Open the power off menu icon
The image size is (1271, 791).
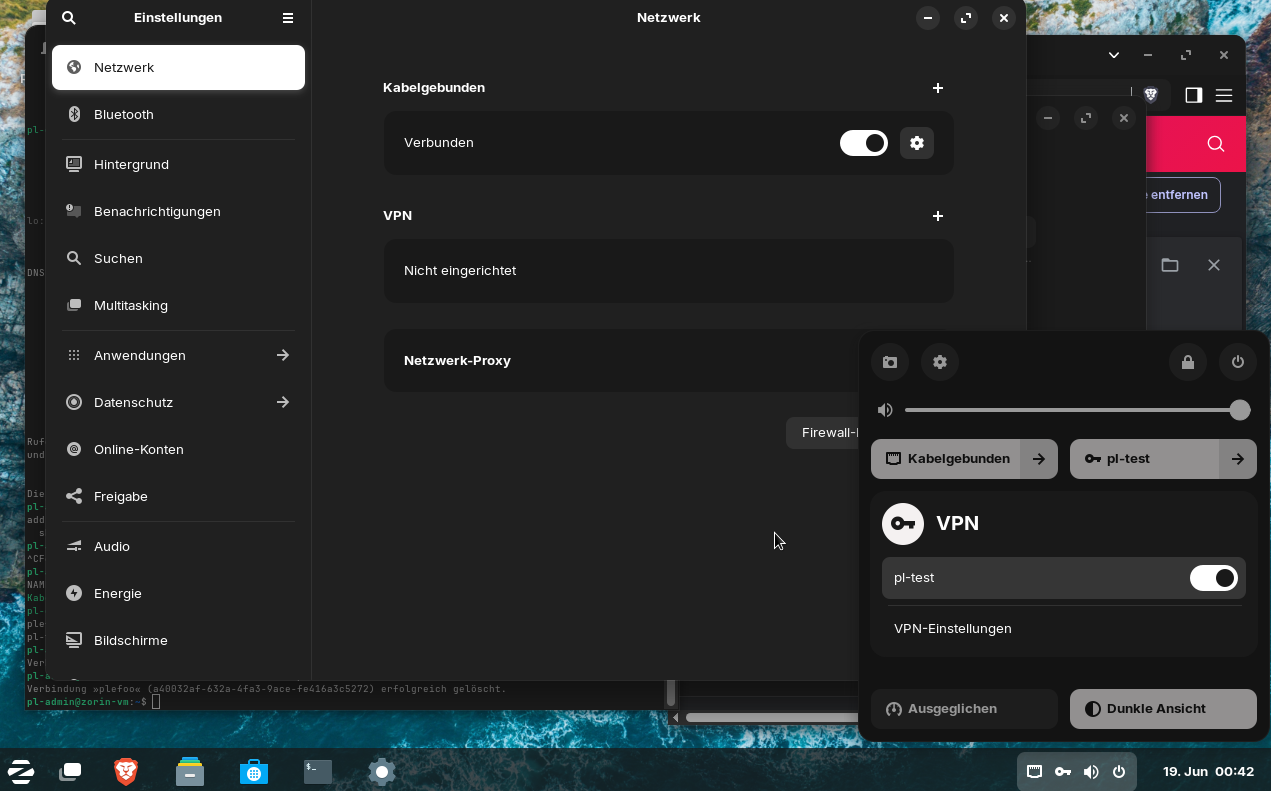[x=1238, y=362]
